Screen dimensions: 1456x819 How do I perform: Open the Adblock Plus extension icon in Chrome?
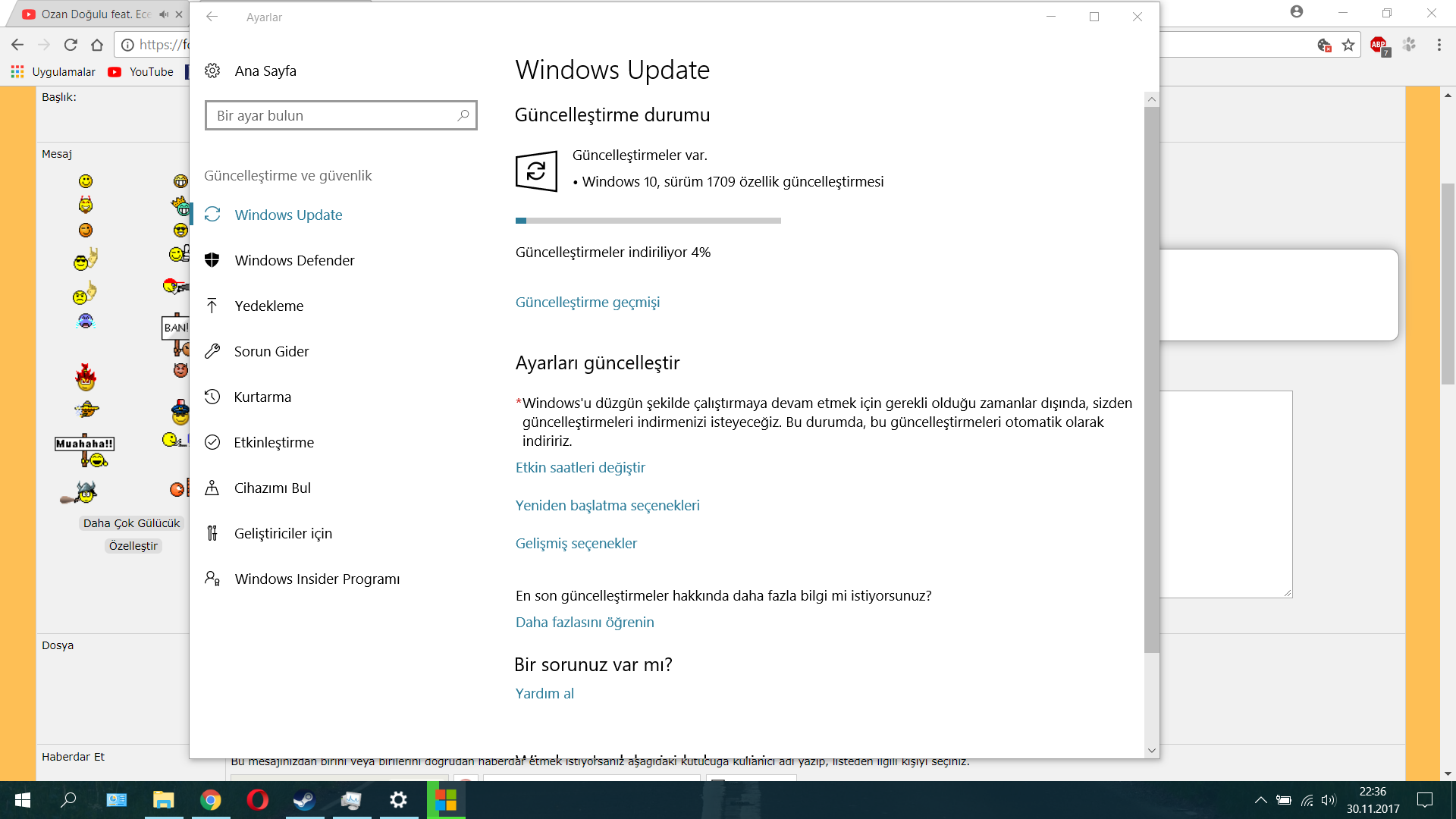coord(1379,45)
